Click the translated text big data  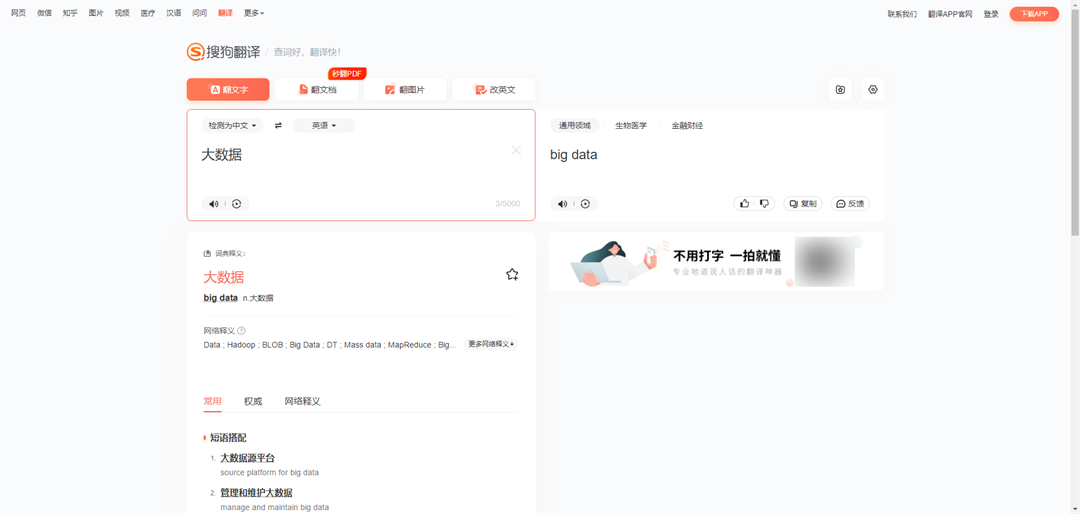click(x=574, y=155)
